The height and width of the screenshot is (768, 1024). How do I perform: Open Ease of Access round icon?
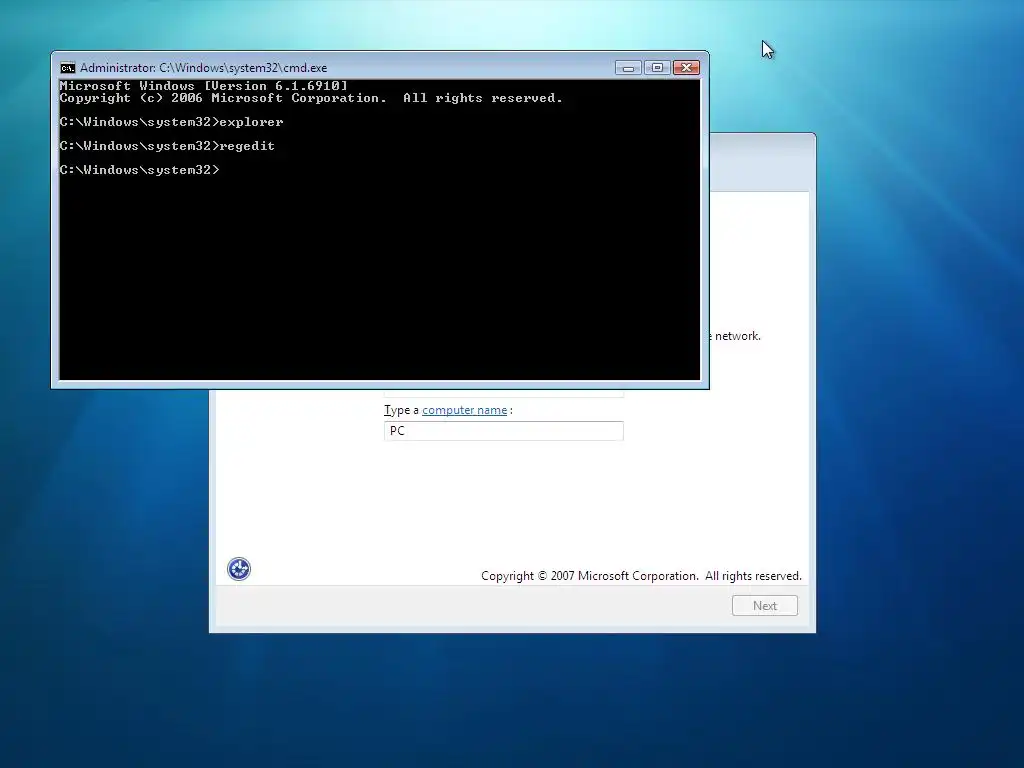coord(239,569)
